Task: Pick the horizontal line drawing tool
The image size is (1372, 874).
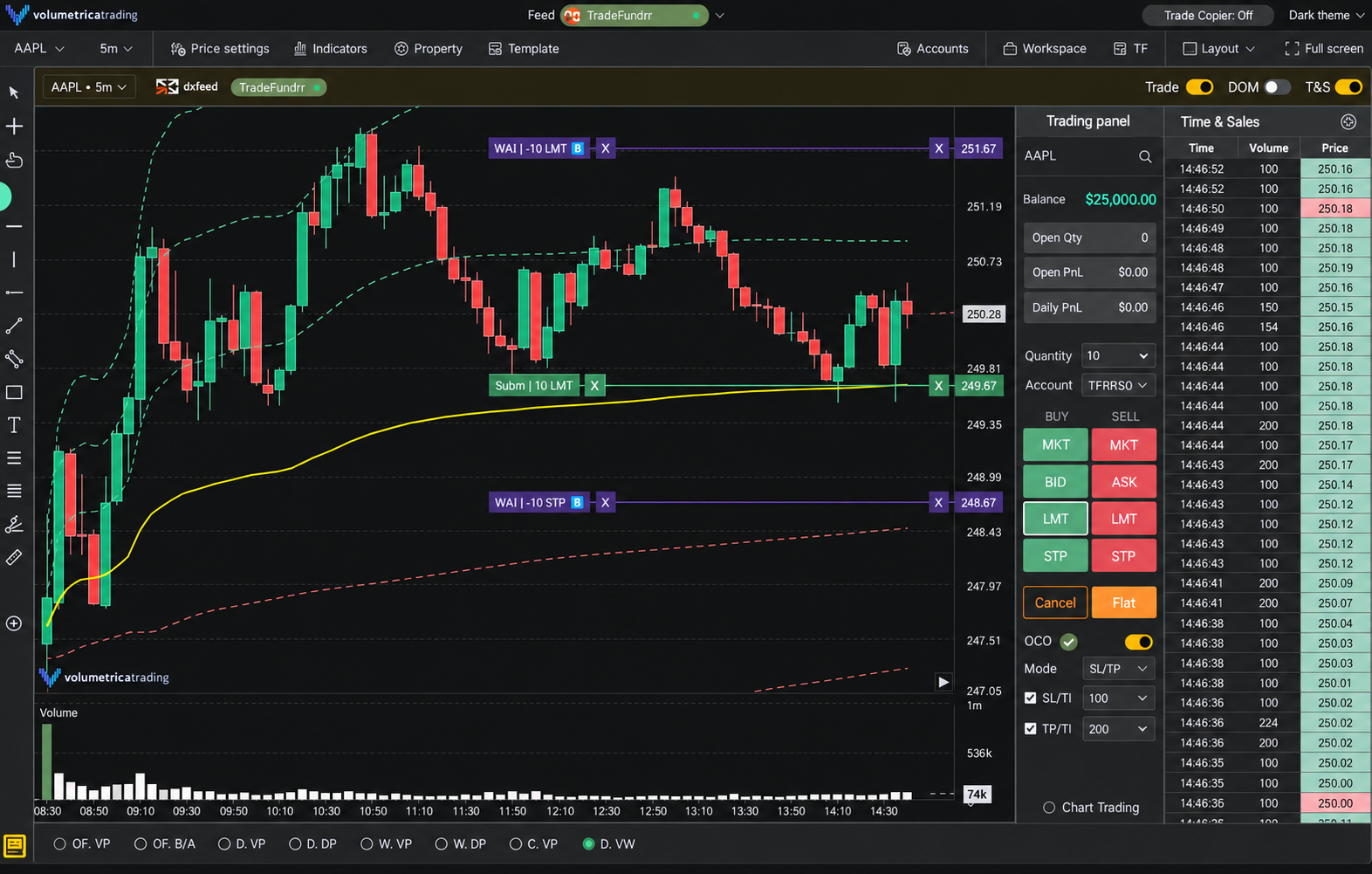Action: tap(14, 226)
